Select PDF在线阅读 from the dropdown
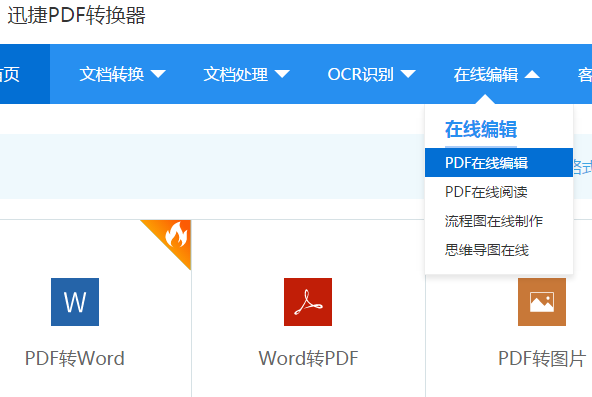The width and height of the screenshot is (592, 397). [499, 192]
